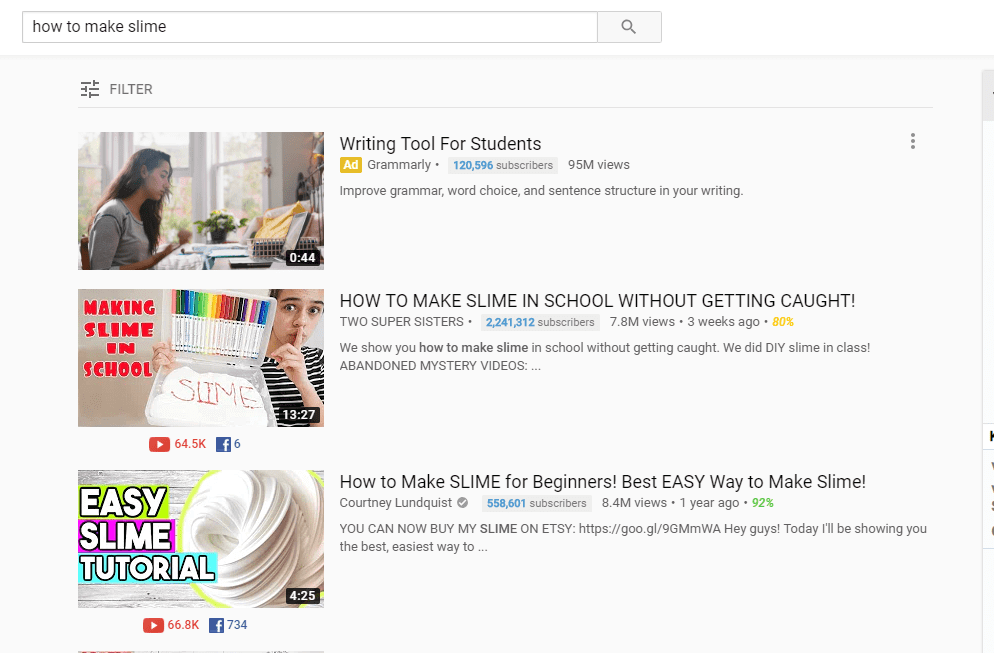This screenshot has width=994, height=653.
Task: Open TWO SUPER SISTERS channel
Action: (x=401, y=322)
